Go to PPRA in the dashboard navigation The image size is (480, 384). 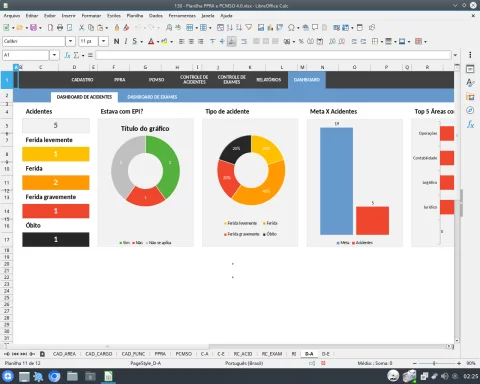[x=119, y=80]
